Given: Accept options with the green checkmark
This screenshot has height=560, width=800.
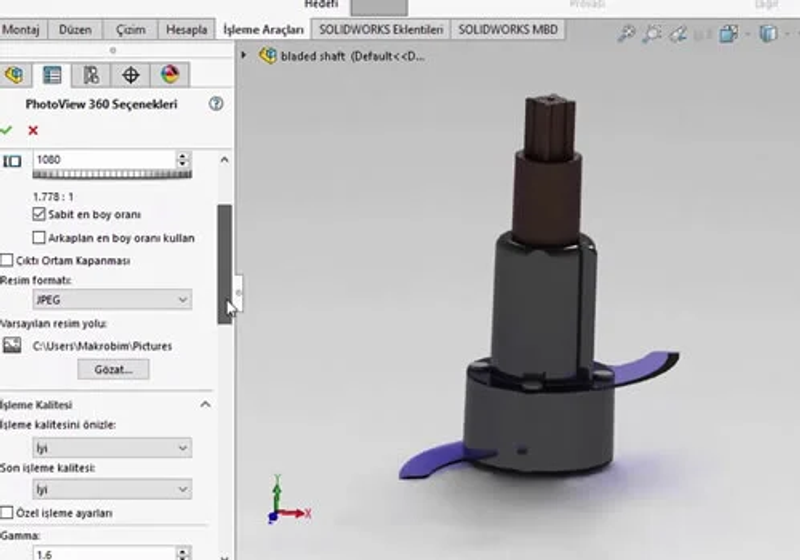Looking at the screenshot, I should tap(6, 131).
